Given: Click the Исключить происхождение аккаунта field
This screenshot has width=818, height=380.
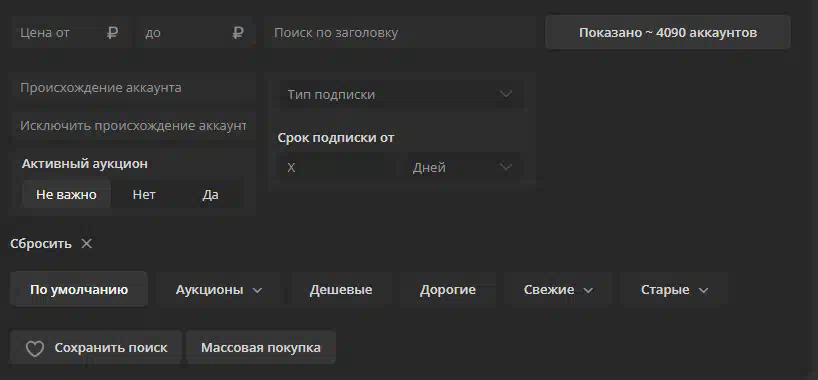Looking at the screenshot, I should pyautogui.click(x=133, y=125).
